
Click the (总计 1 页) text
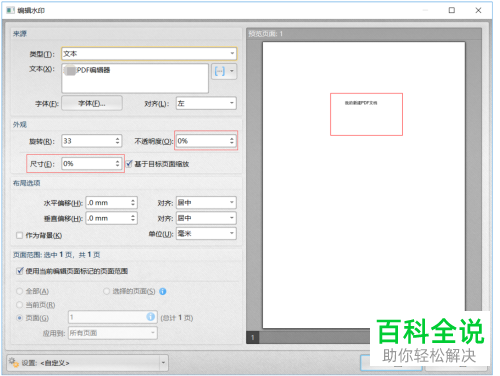(177, 318)
